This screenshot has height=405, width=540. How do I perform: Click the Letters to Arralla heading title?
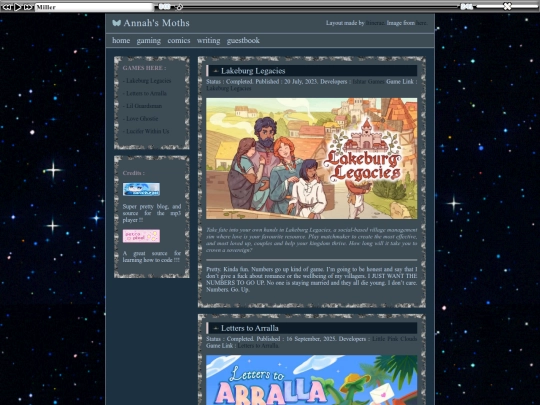click(x=250, y=328)
